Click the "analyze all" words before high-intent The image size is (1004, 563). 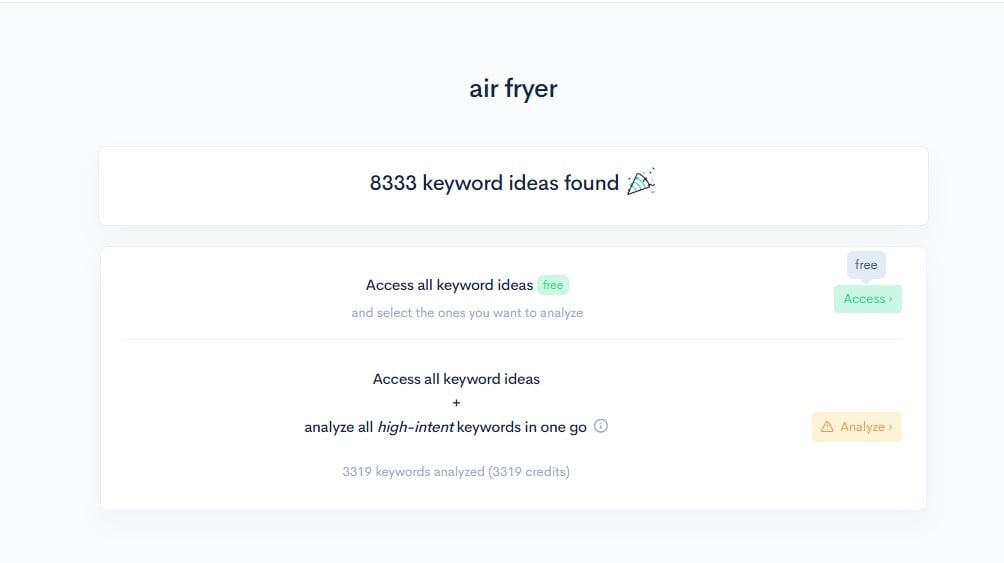click(x=338, y=427)
